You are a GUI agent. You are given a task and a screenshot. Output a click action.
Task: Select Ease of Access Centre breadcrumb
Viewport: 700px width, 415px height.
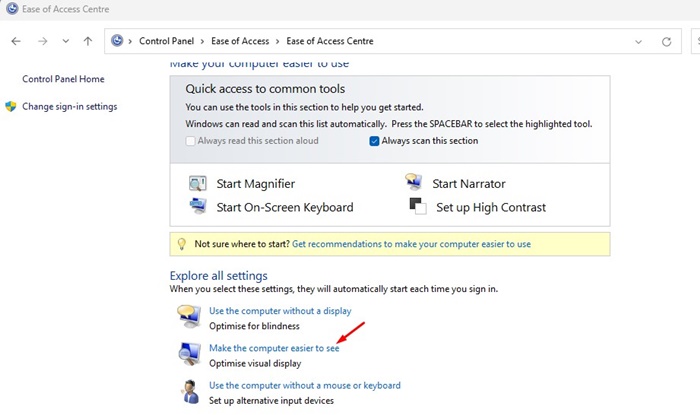coord(330,41)
